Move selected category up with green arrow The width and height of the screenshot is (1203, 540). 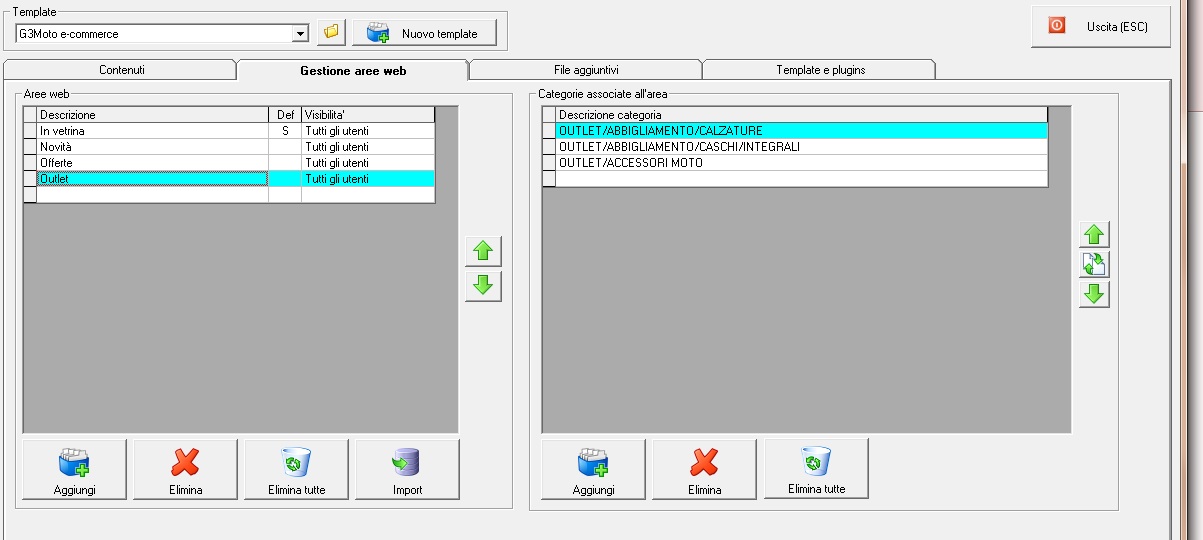tap(1094, 235)
